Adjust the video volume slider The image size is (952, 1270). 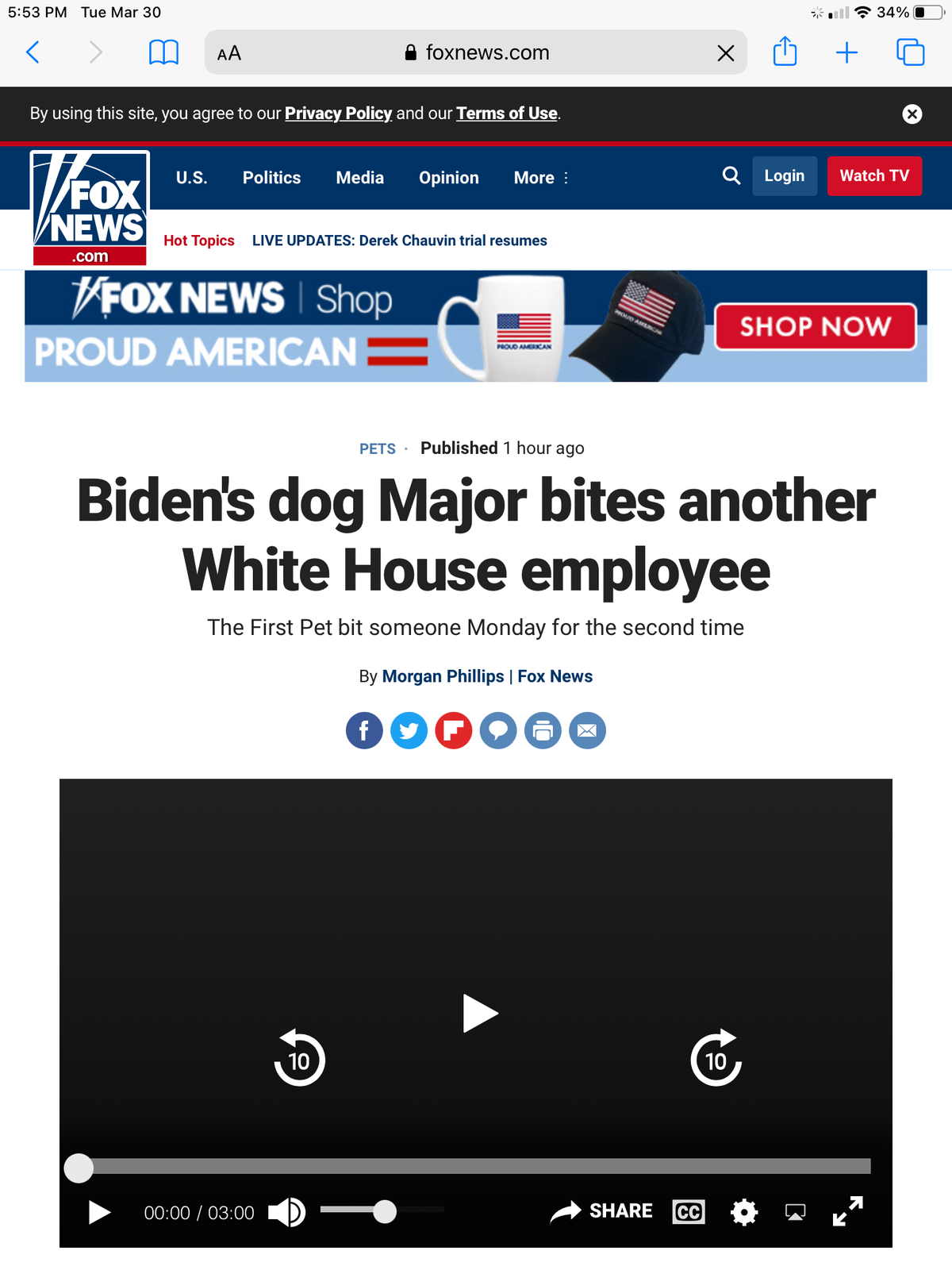[382, 1210]
